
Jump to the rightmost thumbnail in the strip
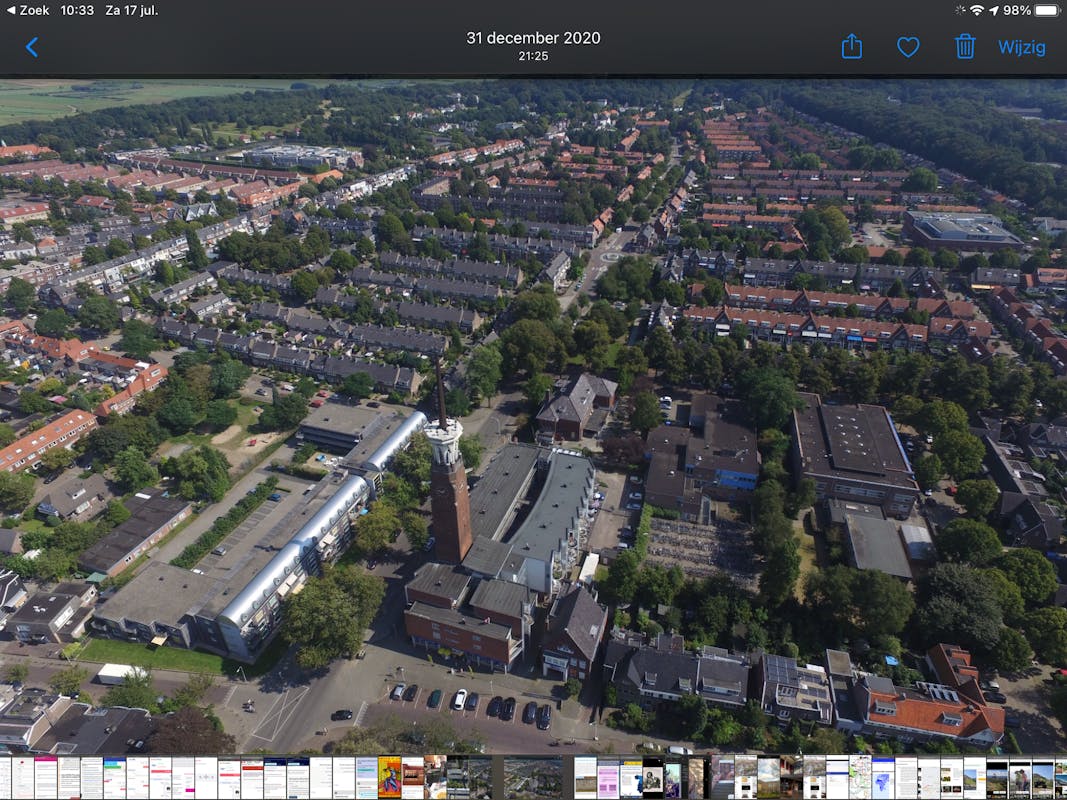click(x=1061, y=777)
